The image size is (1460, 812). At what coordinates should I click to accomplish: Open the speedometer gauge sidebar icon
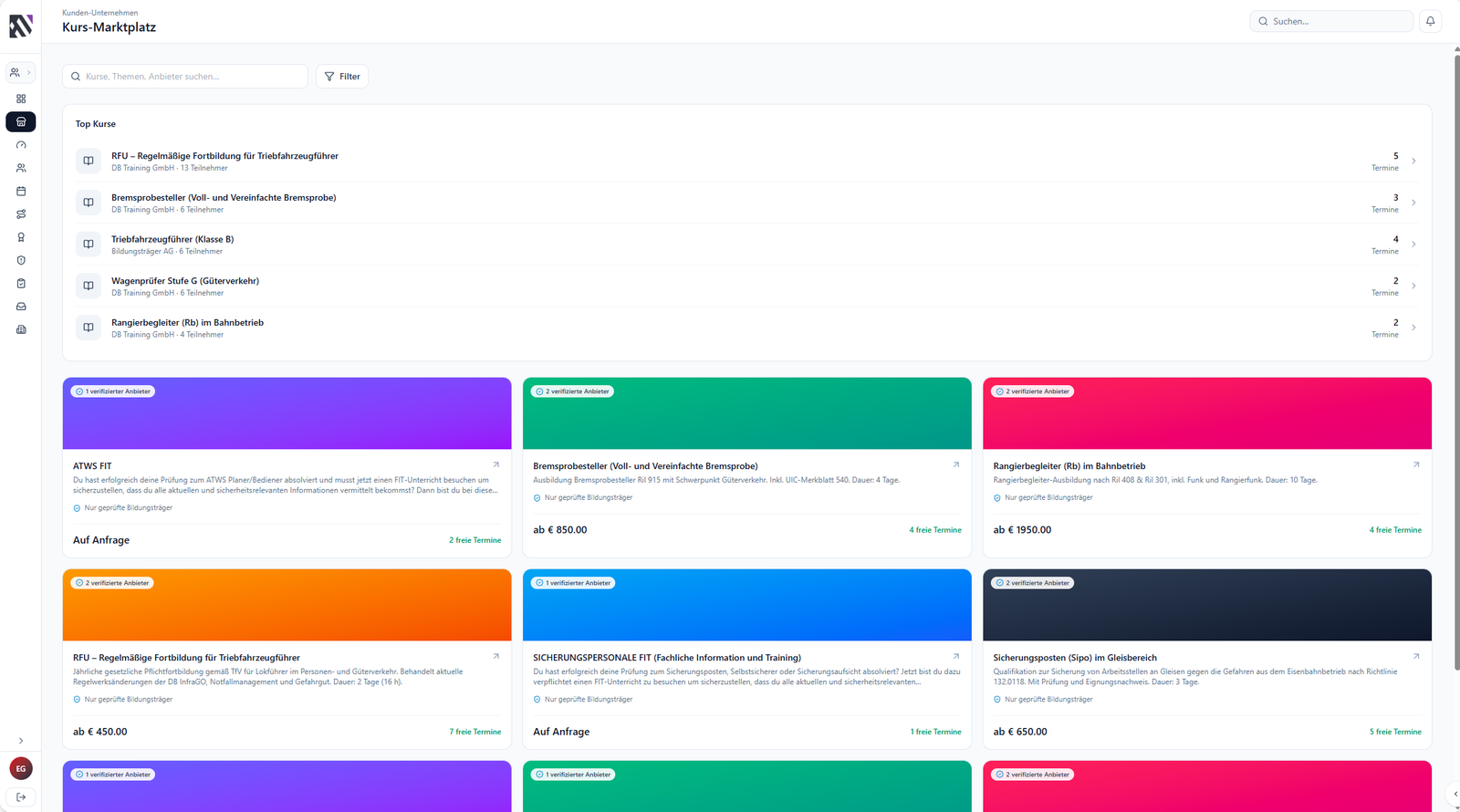pos(21,145)
